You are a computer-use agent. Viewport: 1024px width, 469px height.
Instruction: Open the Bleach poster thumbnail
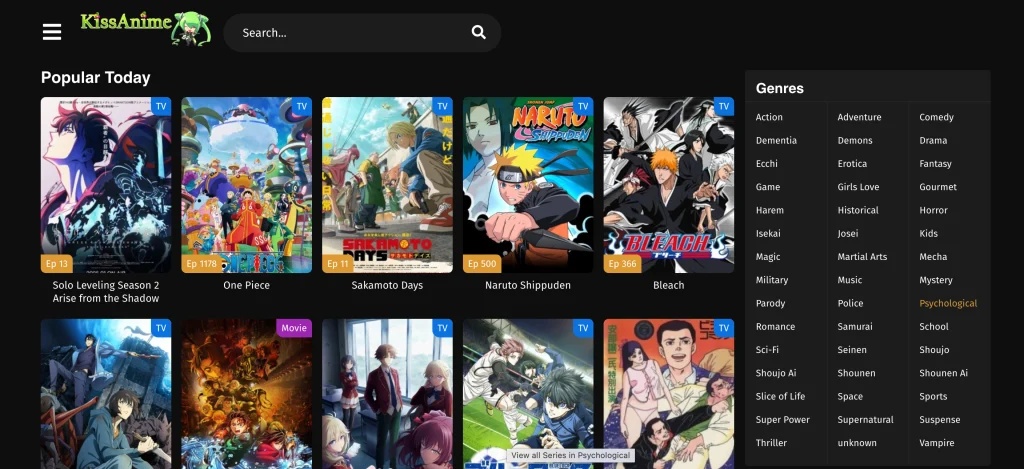669,185
